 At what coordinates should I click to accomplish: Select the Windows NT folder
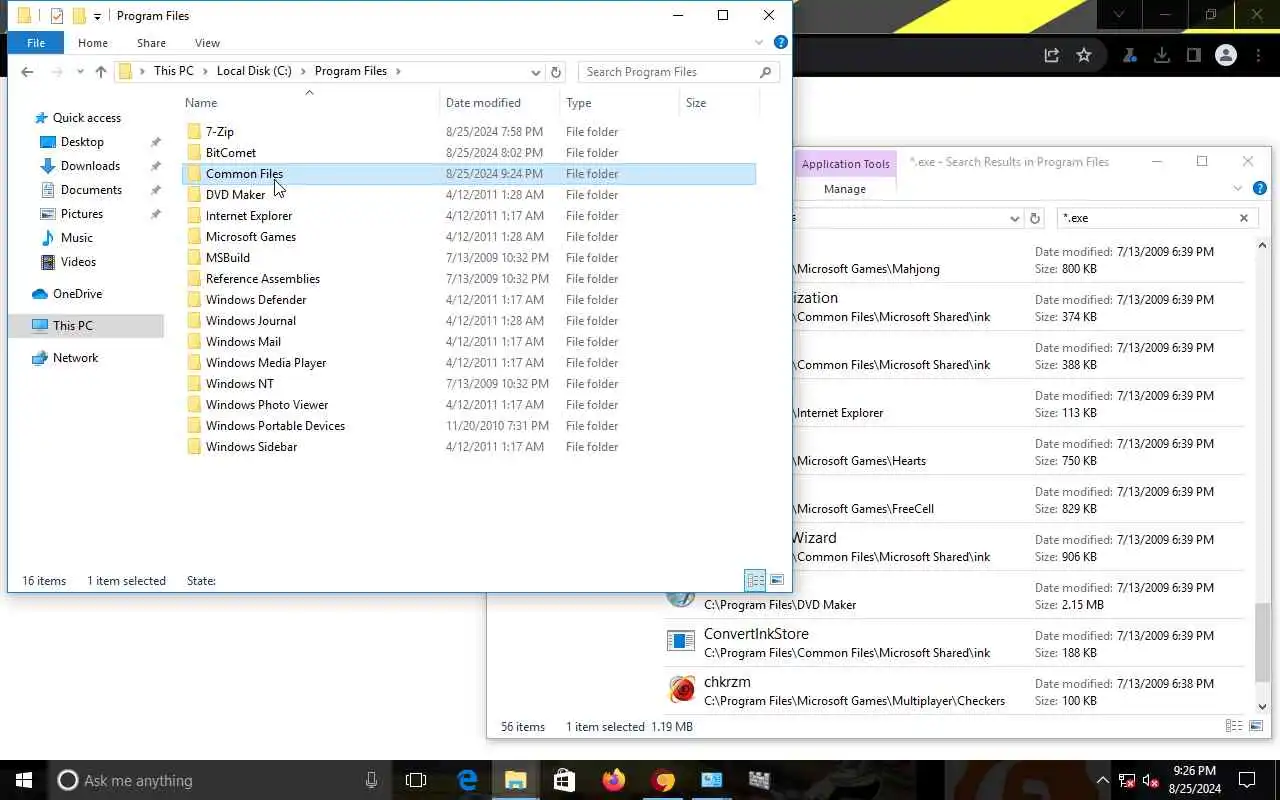pyautogui.click(x=470, y=384)
